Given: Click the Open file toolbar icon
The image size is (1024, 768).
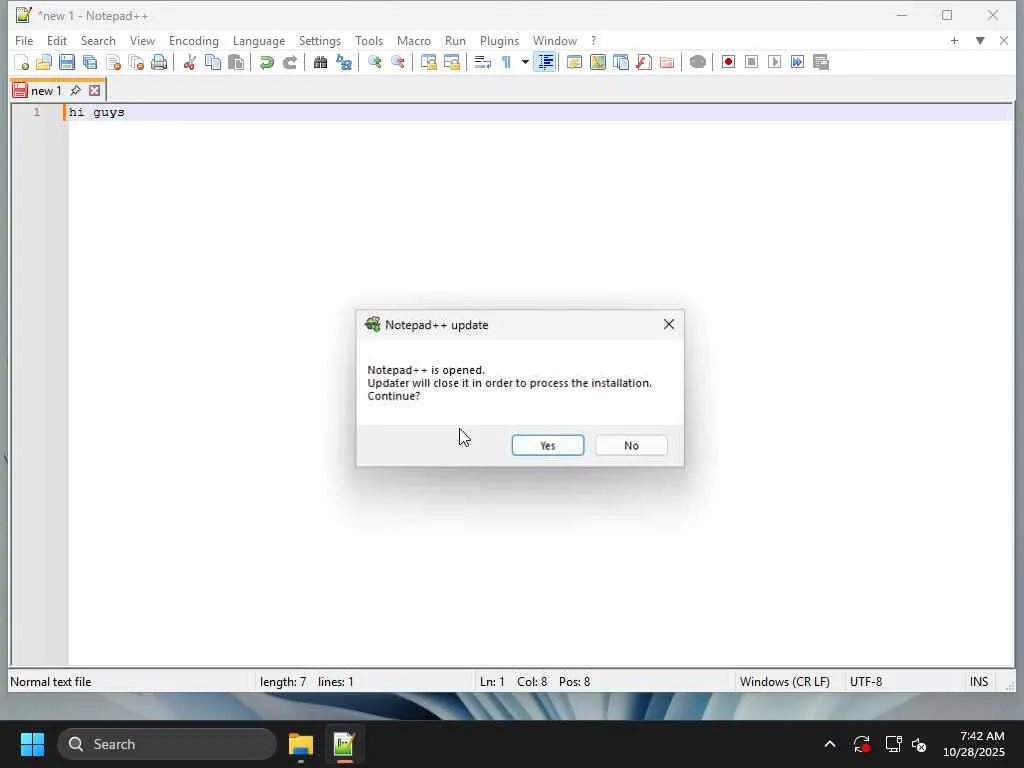Looking at the screenshot, I should pyautogui.click(x=44, y=62).
